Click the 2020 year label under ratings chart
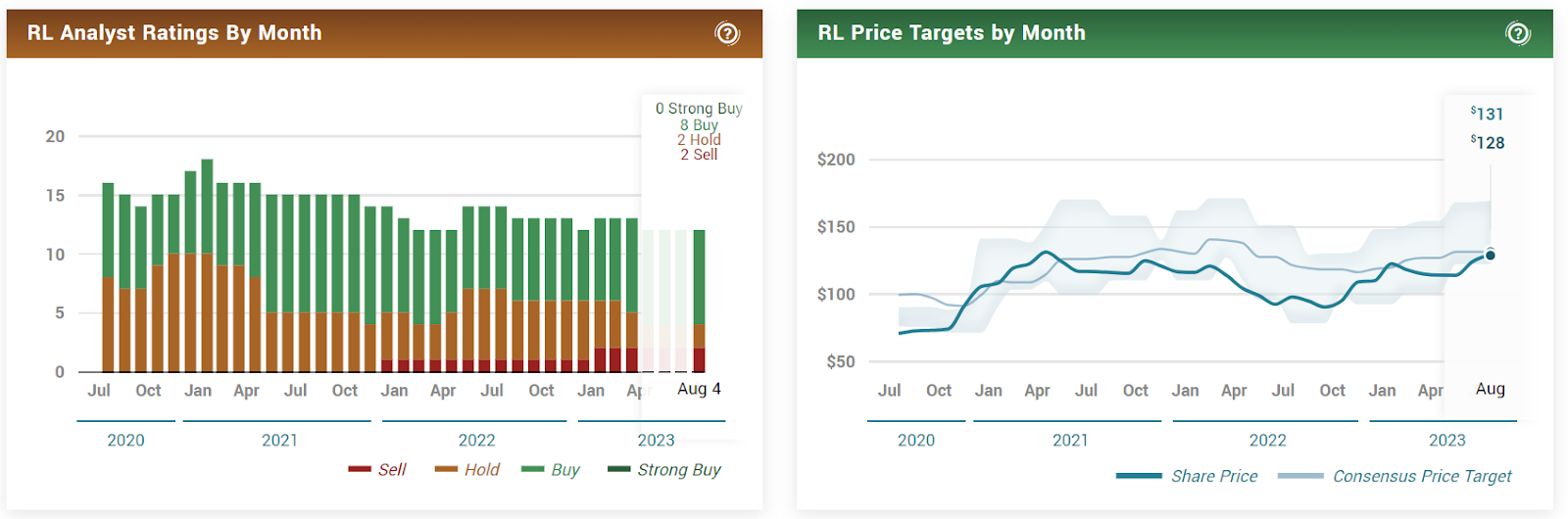This screenshot has height=519, width=1568. point(125,441)
